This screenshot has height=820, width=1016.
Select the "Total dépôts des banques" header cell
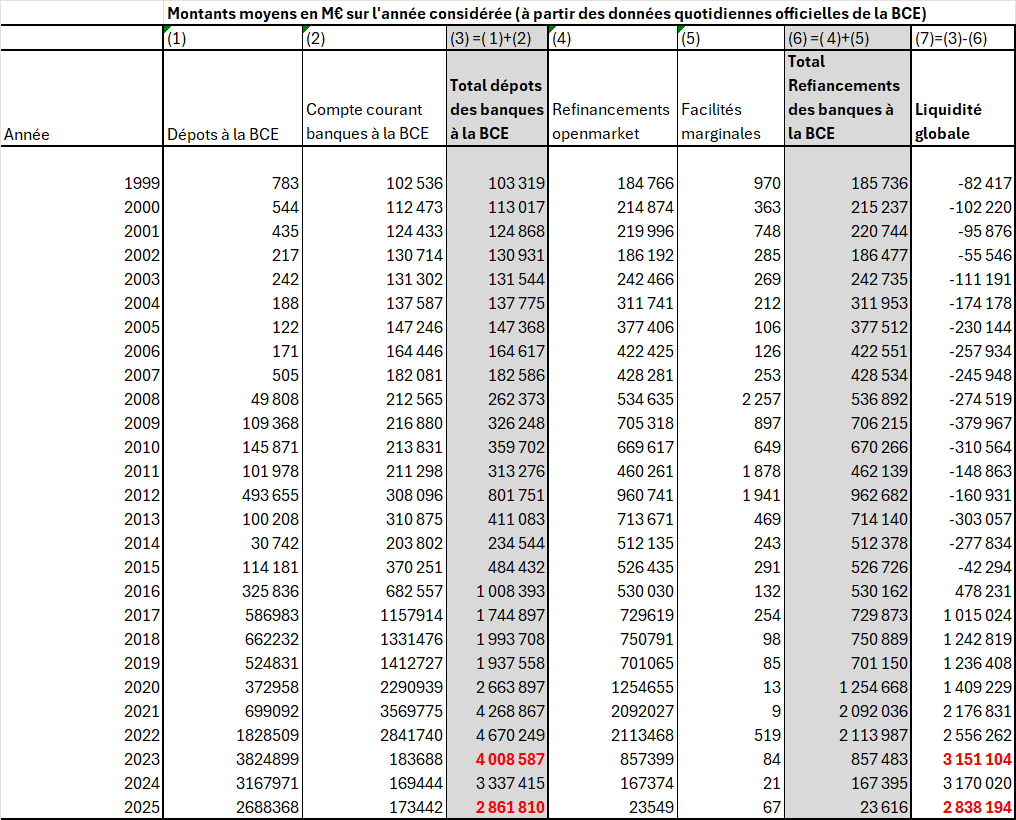click(496, 109)
